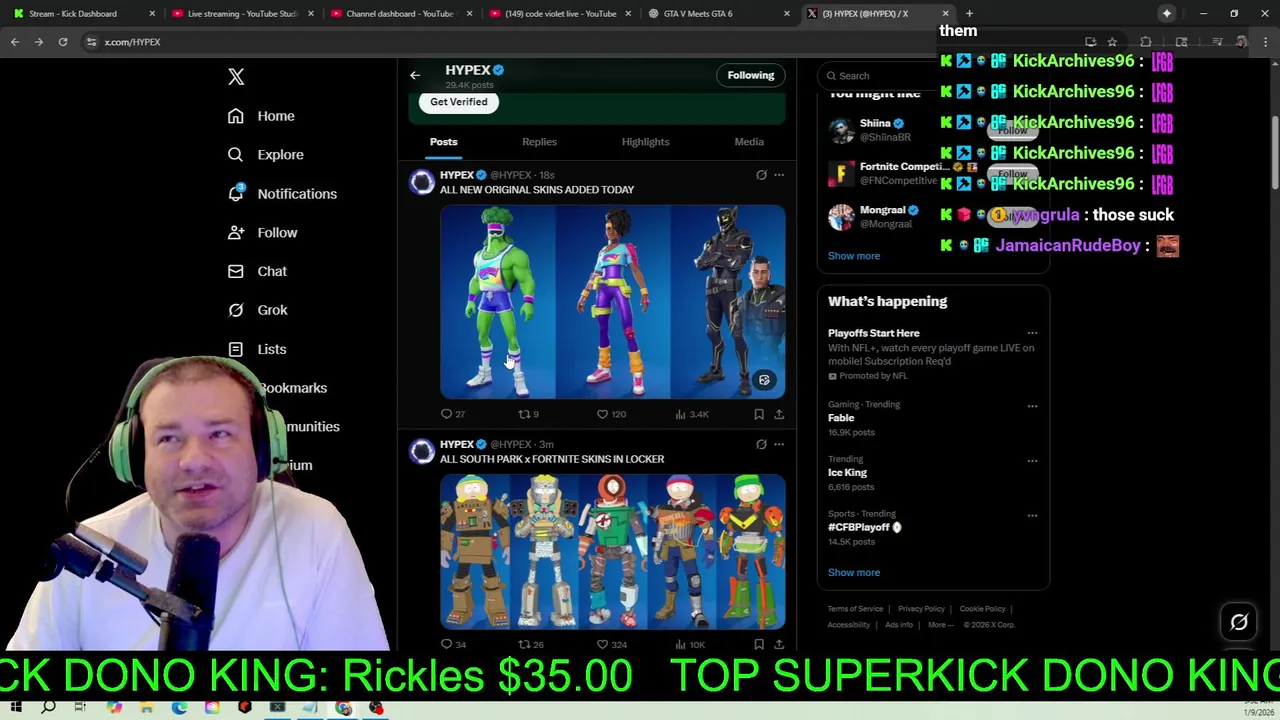The width and height of the screenshot is (1280, 720).
Task: Open Home from X sidebar
Action: (262, 116)
